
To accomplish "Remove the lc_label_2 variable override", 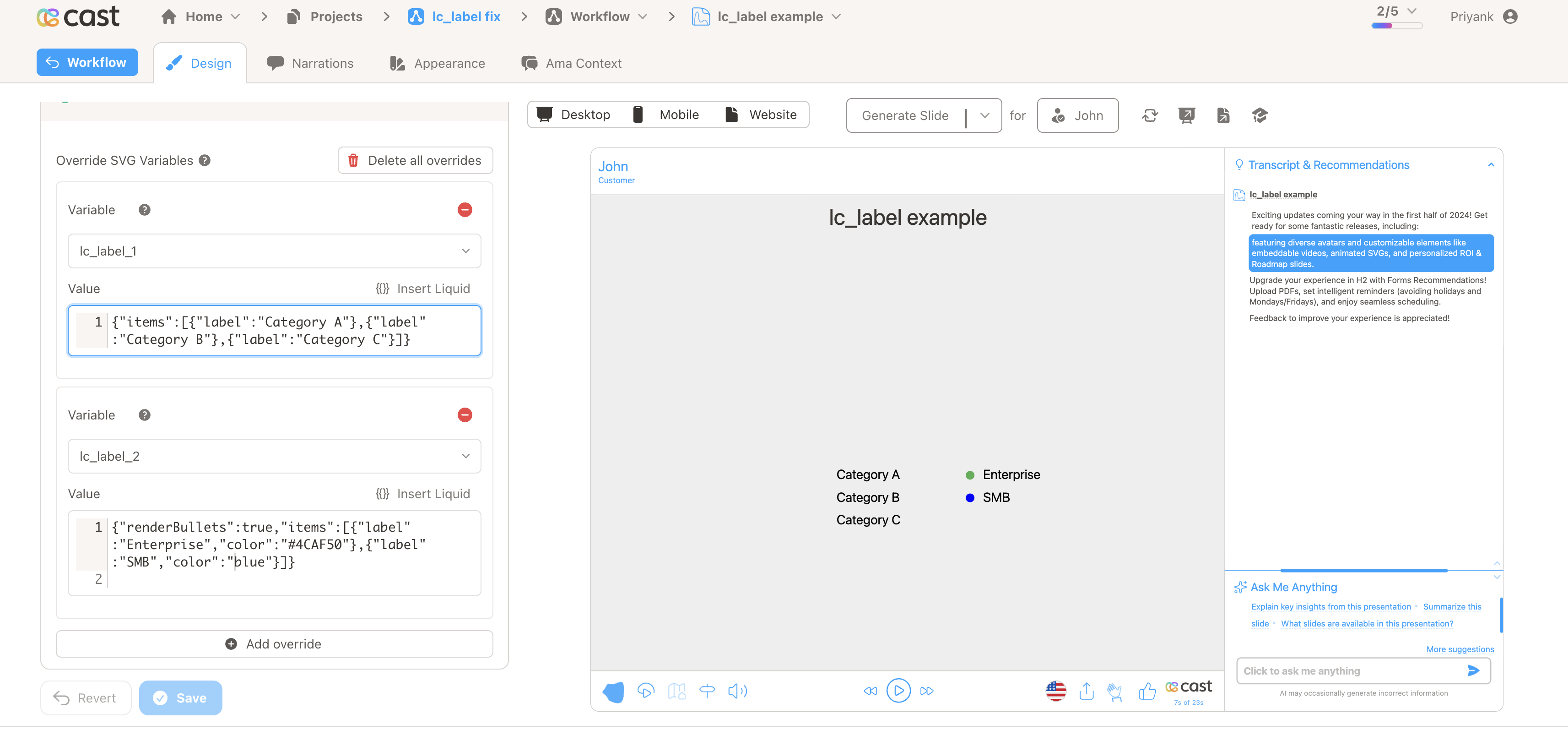I will [465, 415].
